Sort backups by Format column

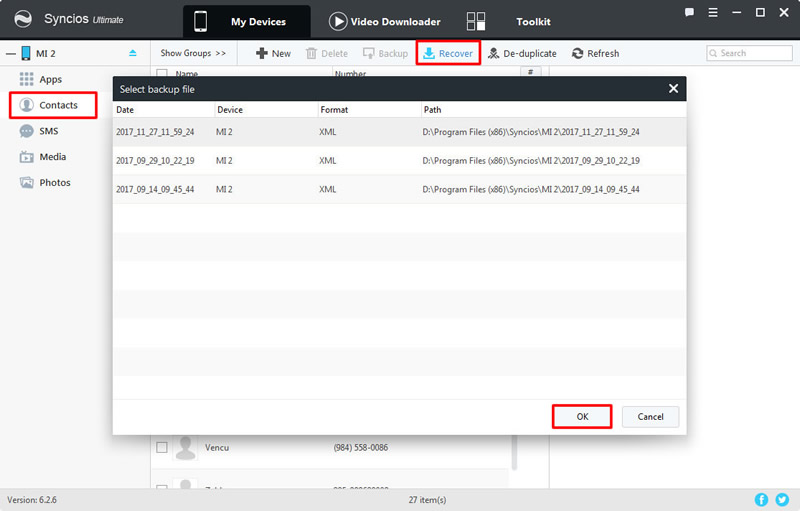click(x=369, y=110)
